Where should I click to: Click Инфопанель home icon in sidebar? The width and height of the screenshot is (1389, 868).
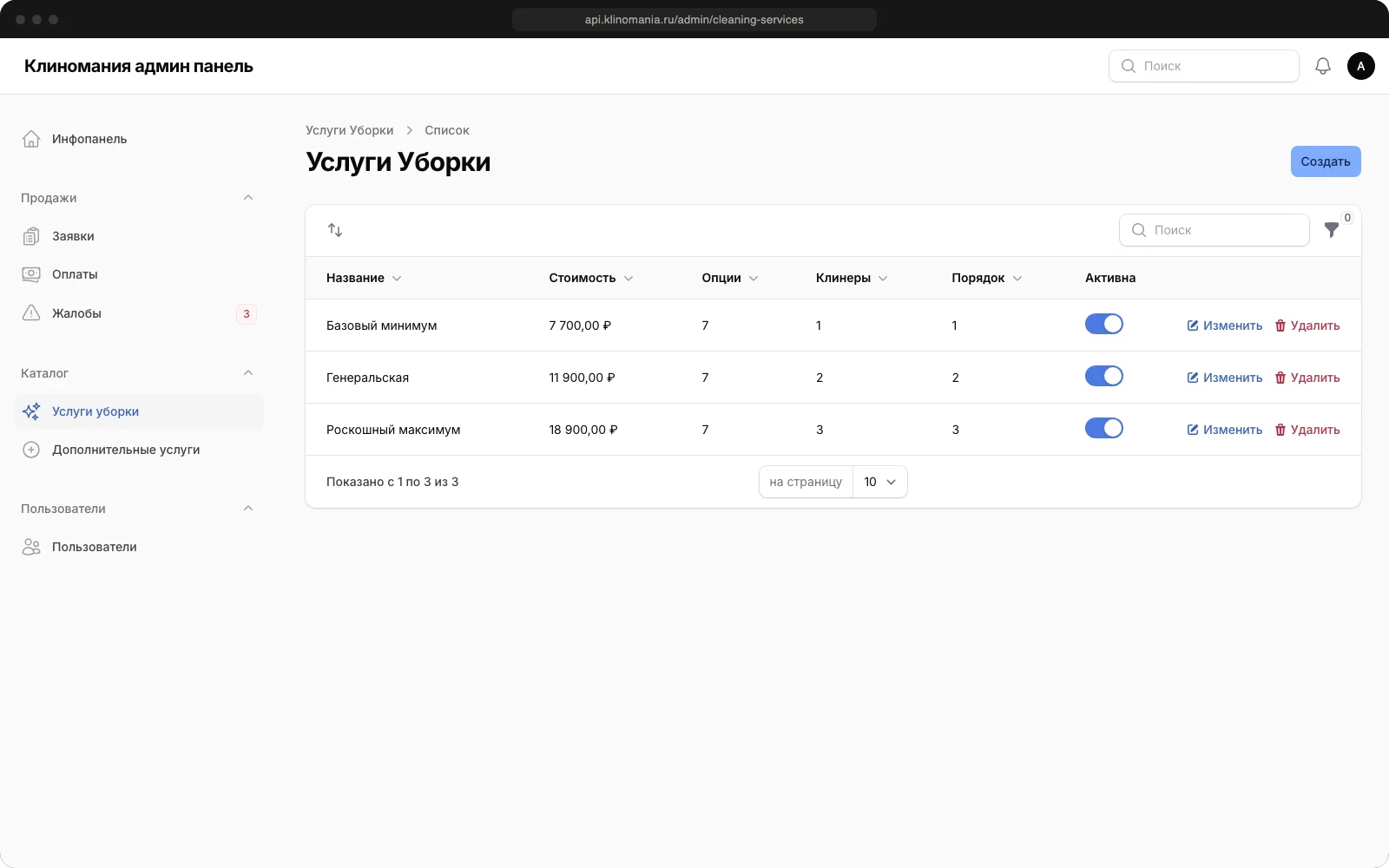click(x=31, y=139)
